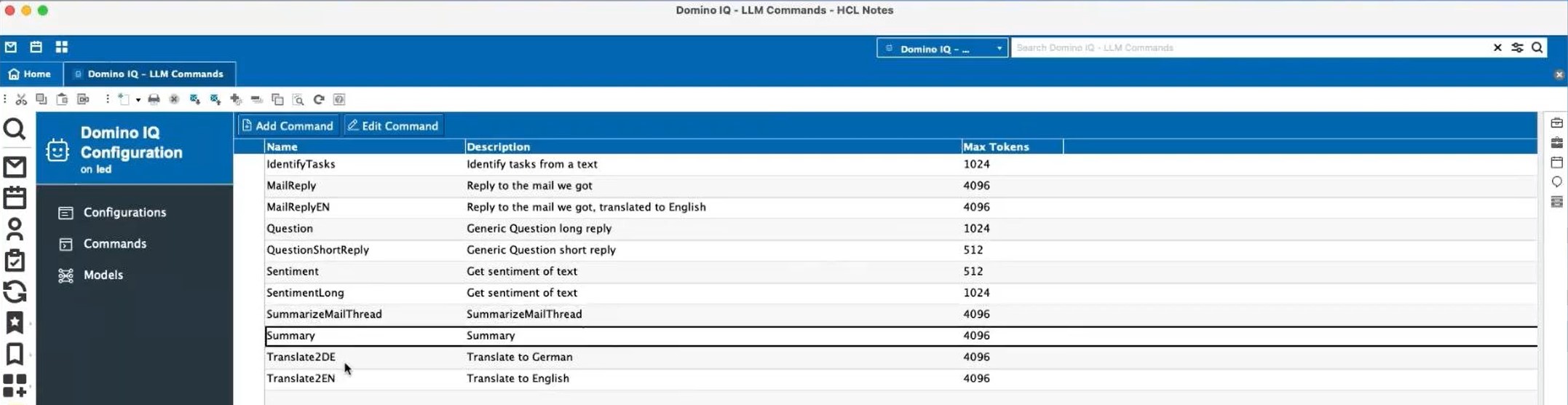
Task: Select the SentimentLong command row
Action: coord(900,293)
